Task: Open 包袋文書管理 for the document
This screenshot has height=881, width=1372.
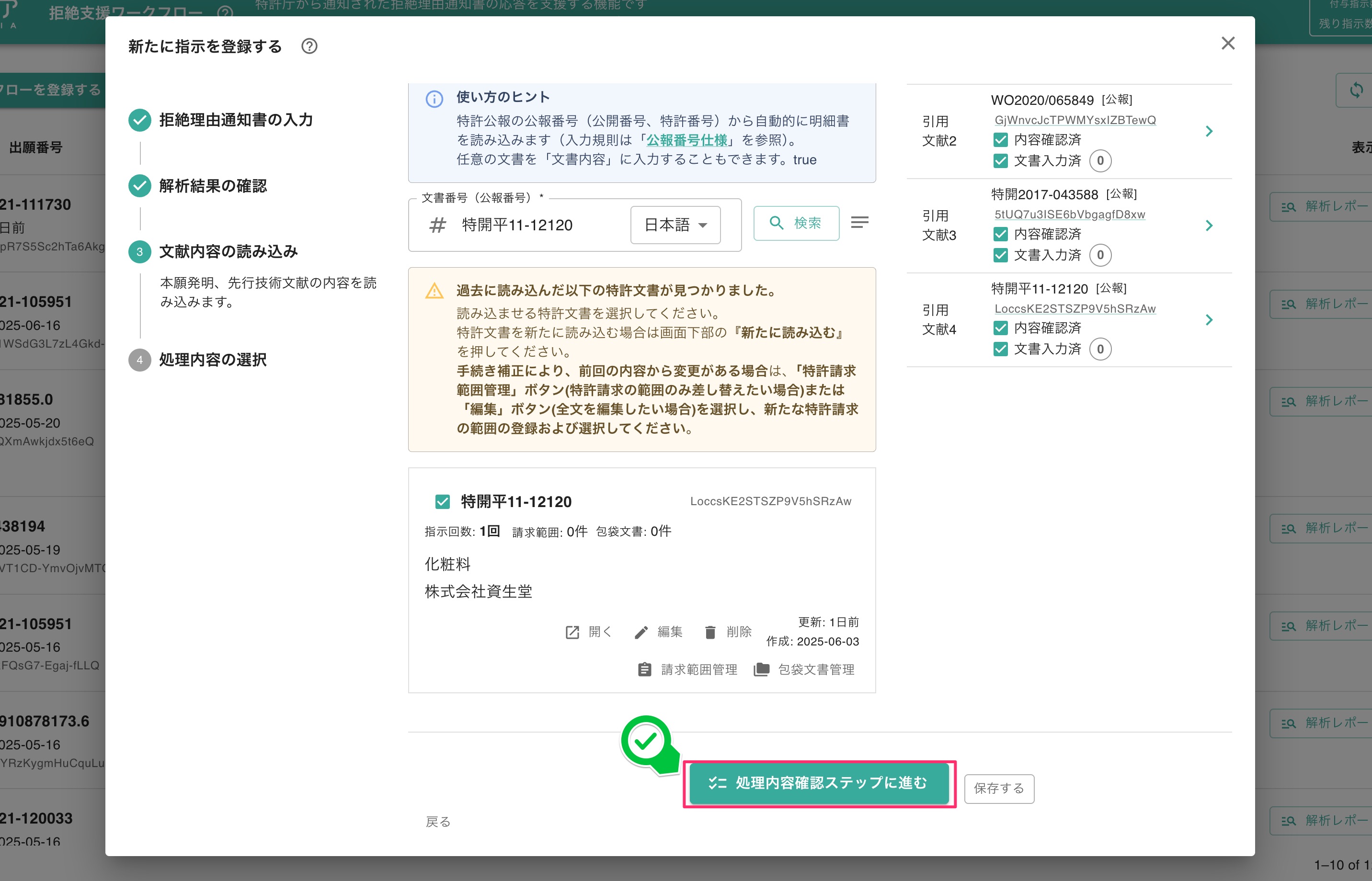Action: click(804, 669)
